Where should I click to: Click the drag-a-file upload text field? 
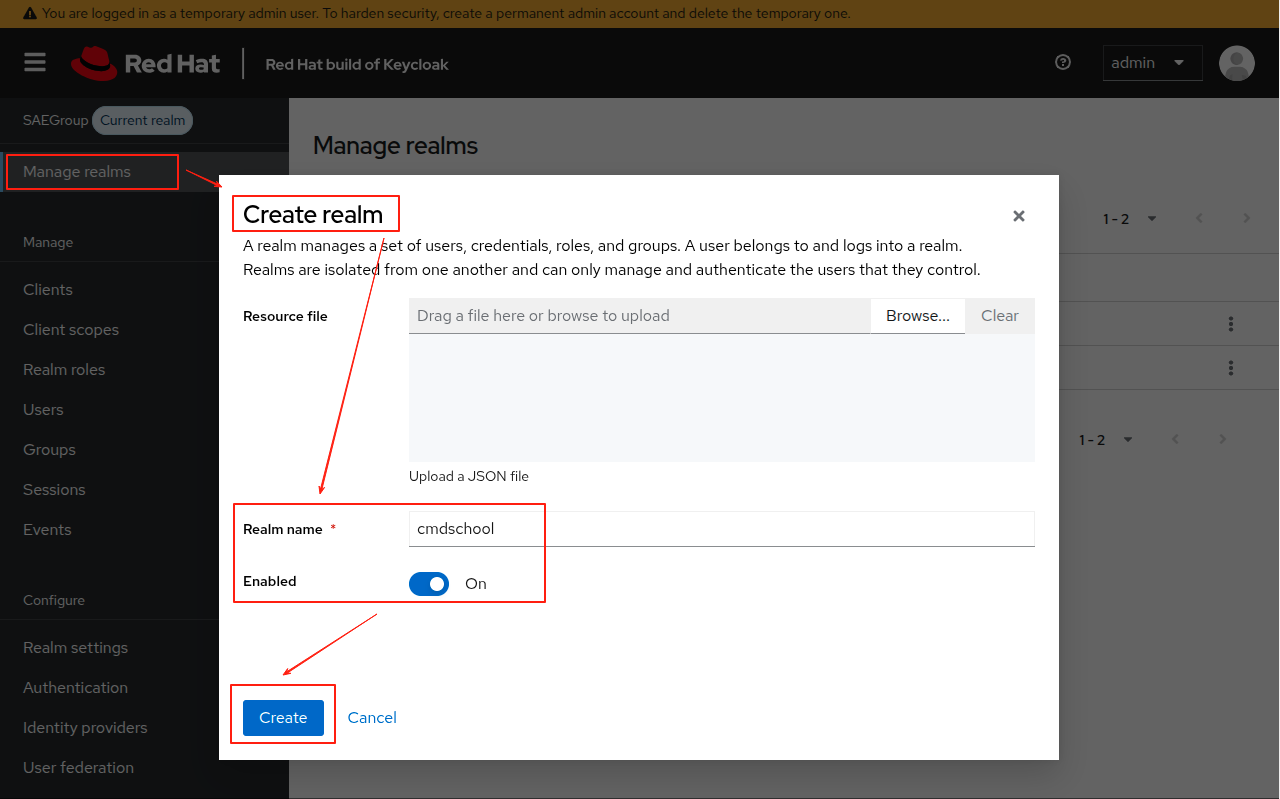[639, 316]
